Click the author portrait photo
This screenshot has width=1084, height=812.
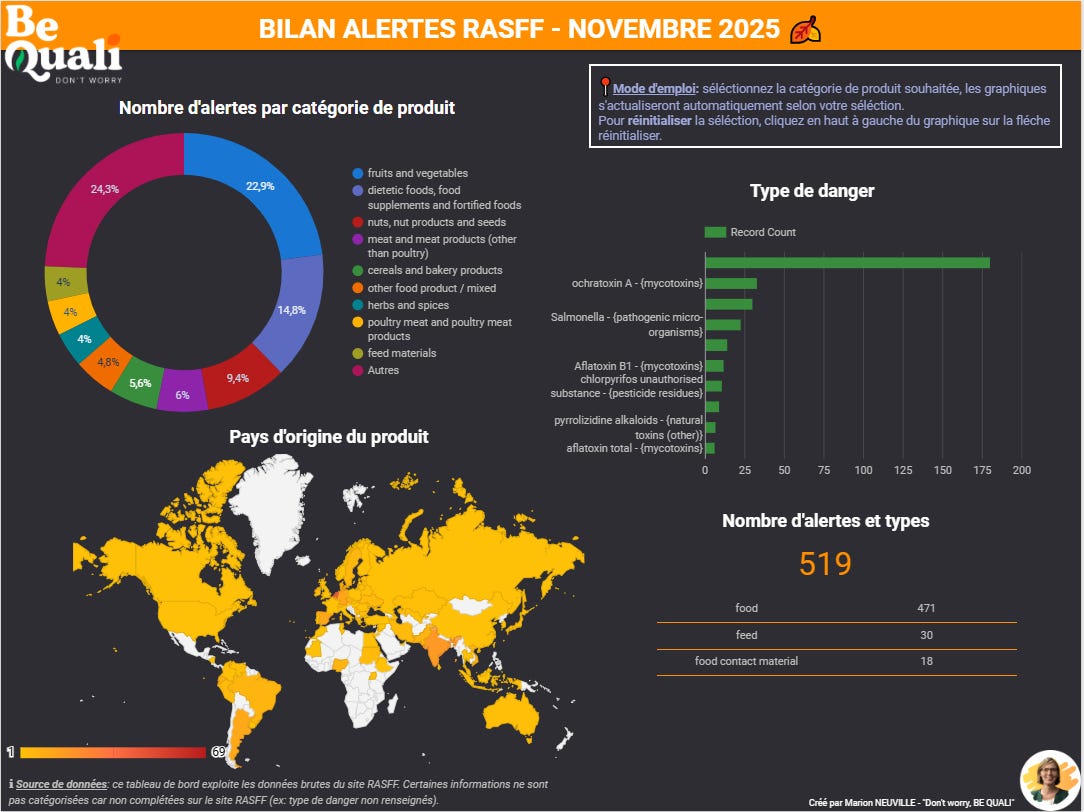[x=1050, y=780]
